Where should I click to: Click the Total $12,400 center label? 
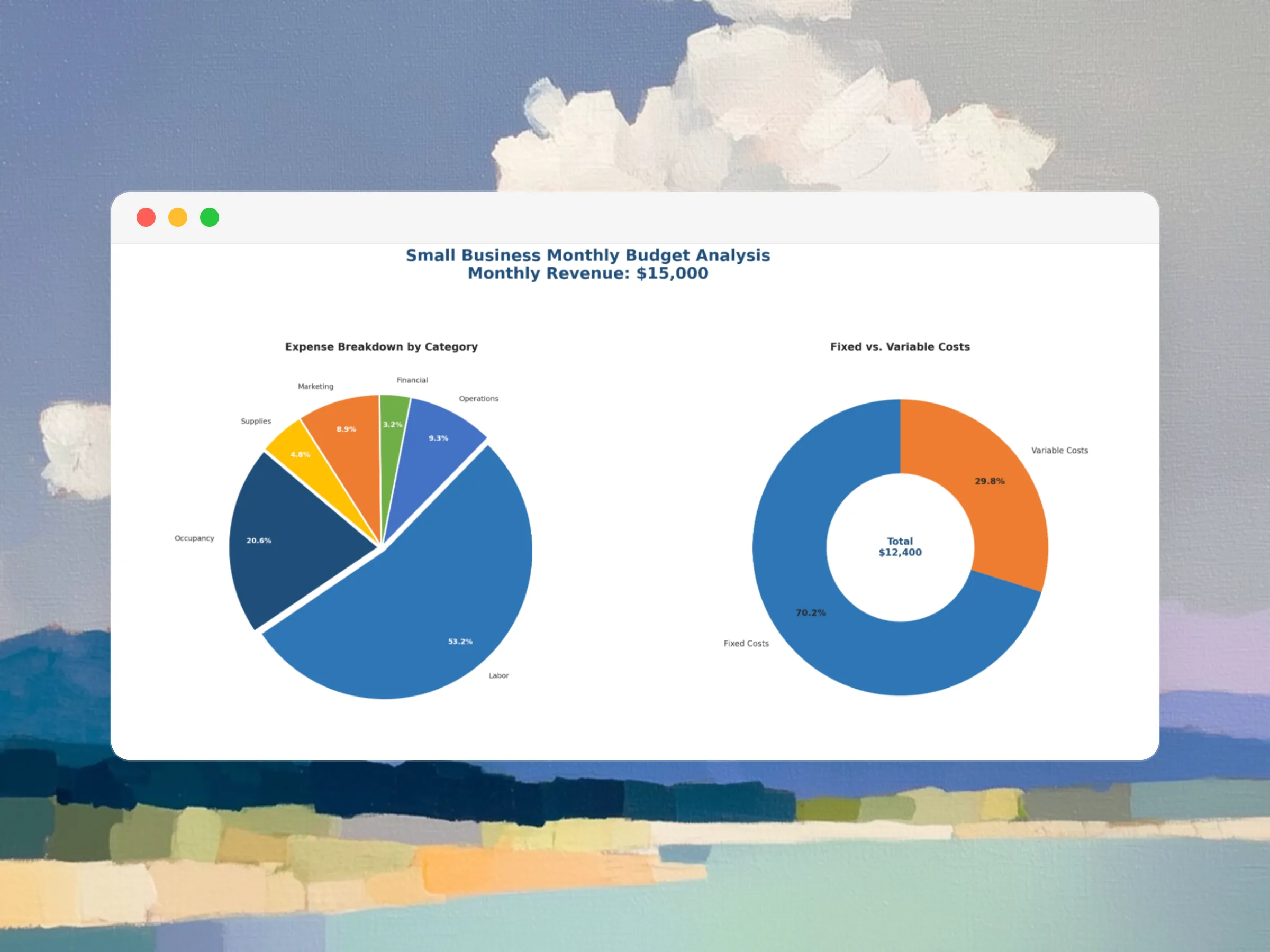click(x=900, y=547)
